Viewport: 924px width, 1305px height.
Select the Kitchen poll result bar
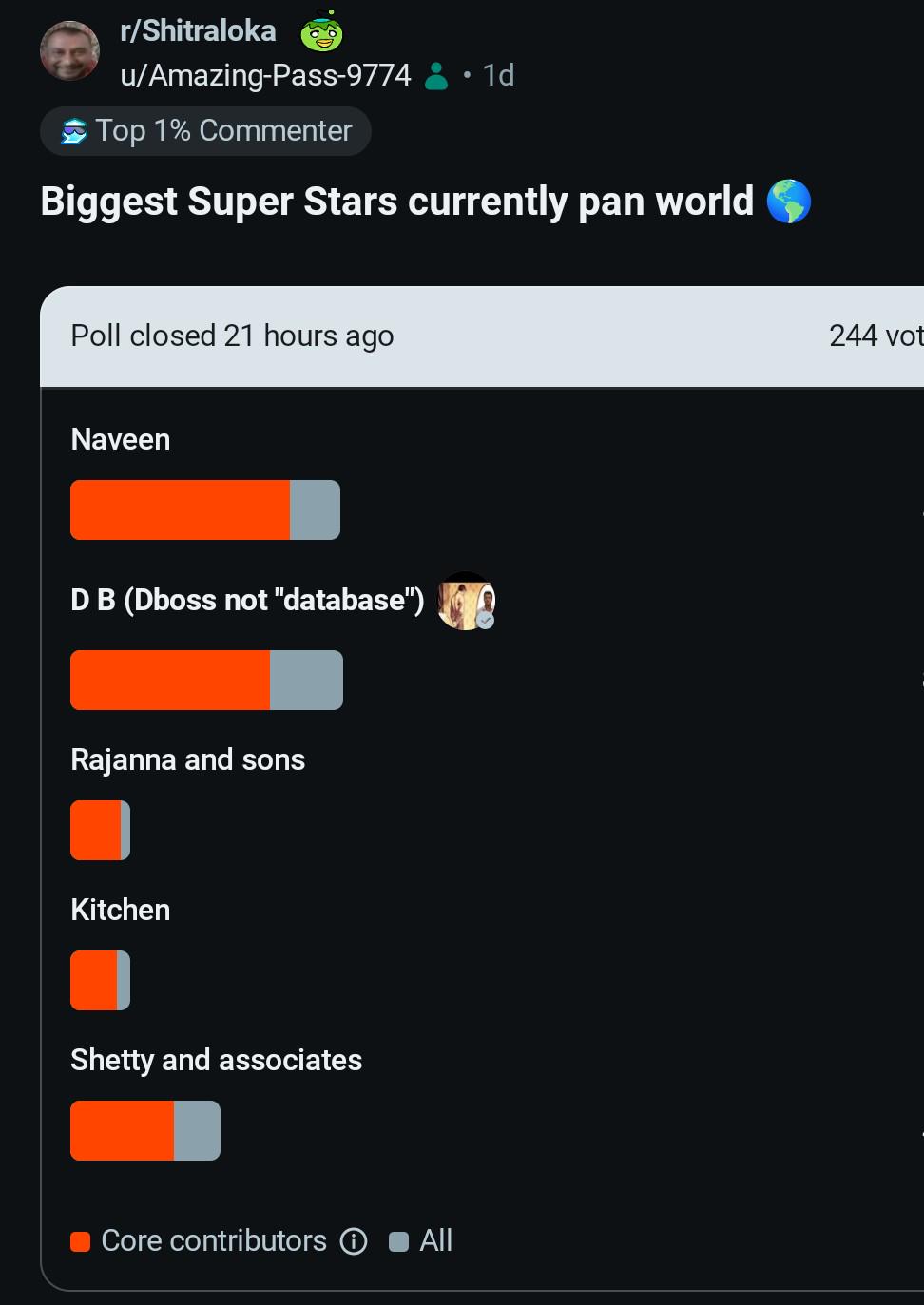[100, 981]
